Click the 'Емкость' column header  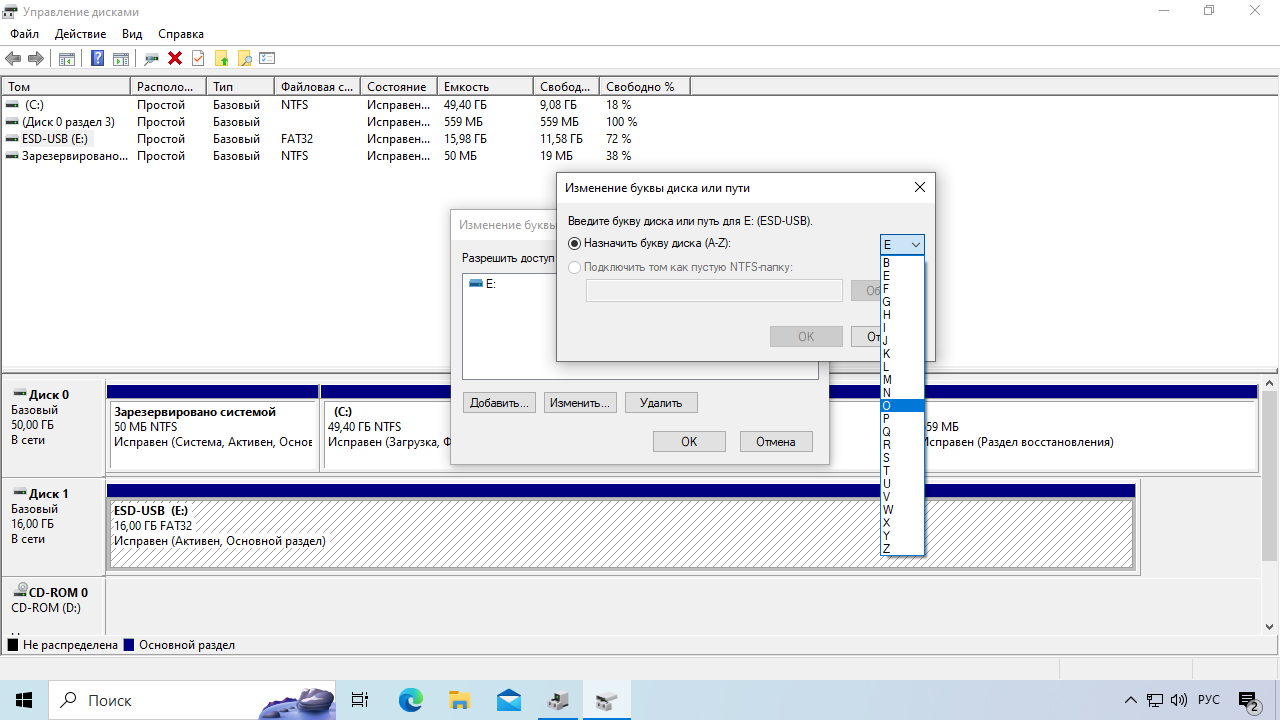pos(485,87)
